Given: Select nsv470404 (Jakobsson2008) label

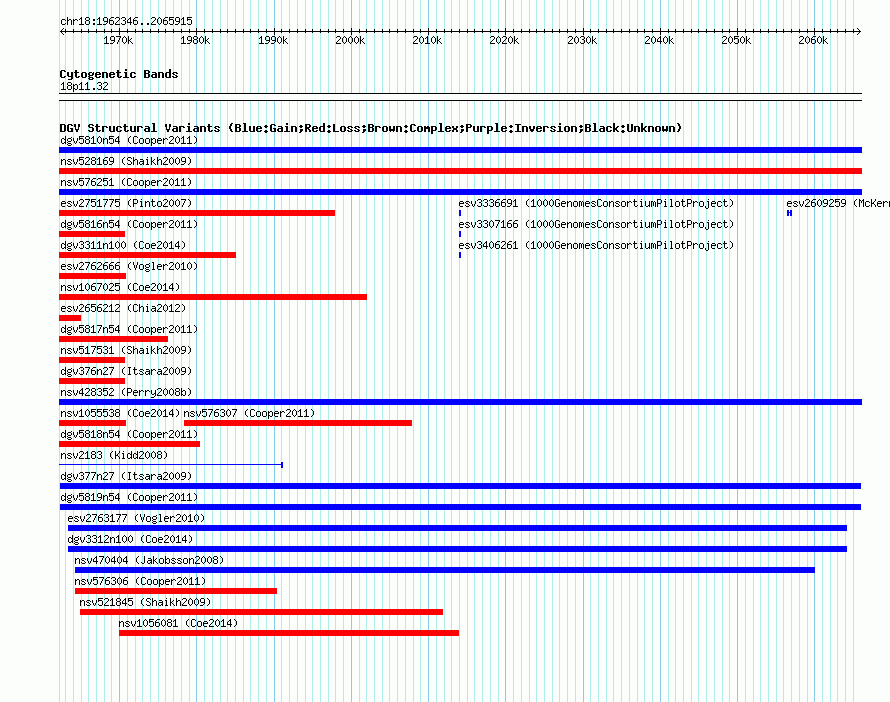Looking at the screenshot, I should [149, 560].
